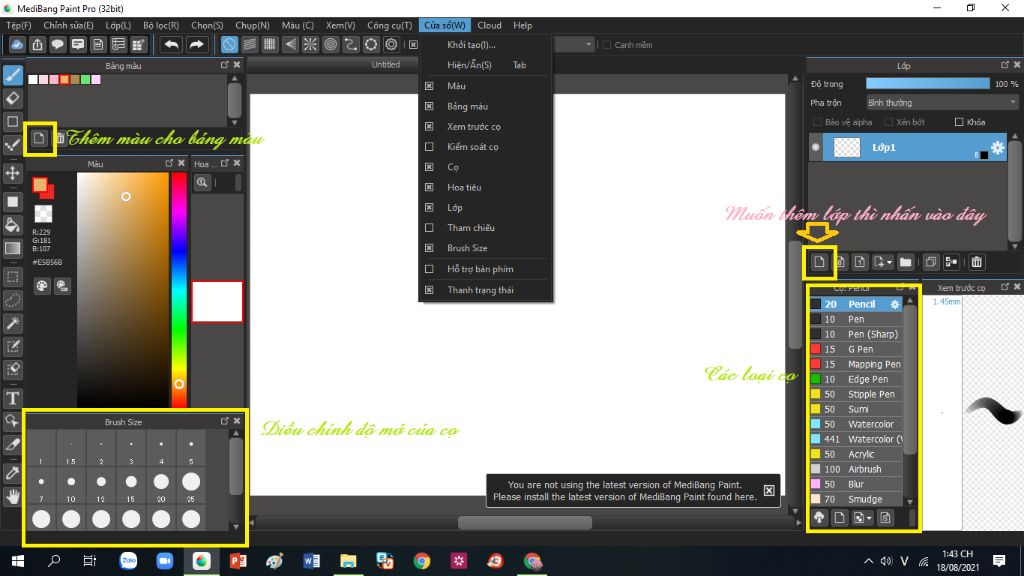Toggle the Khóa lock checkbox
Image resolution: width=1024 pixels, height=576 pixels.
click(959, 122)
